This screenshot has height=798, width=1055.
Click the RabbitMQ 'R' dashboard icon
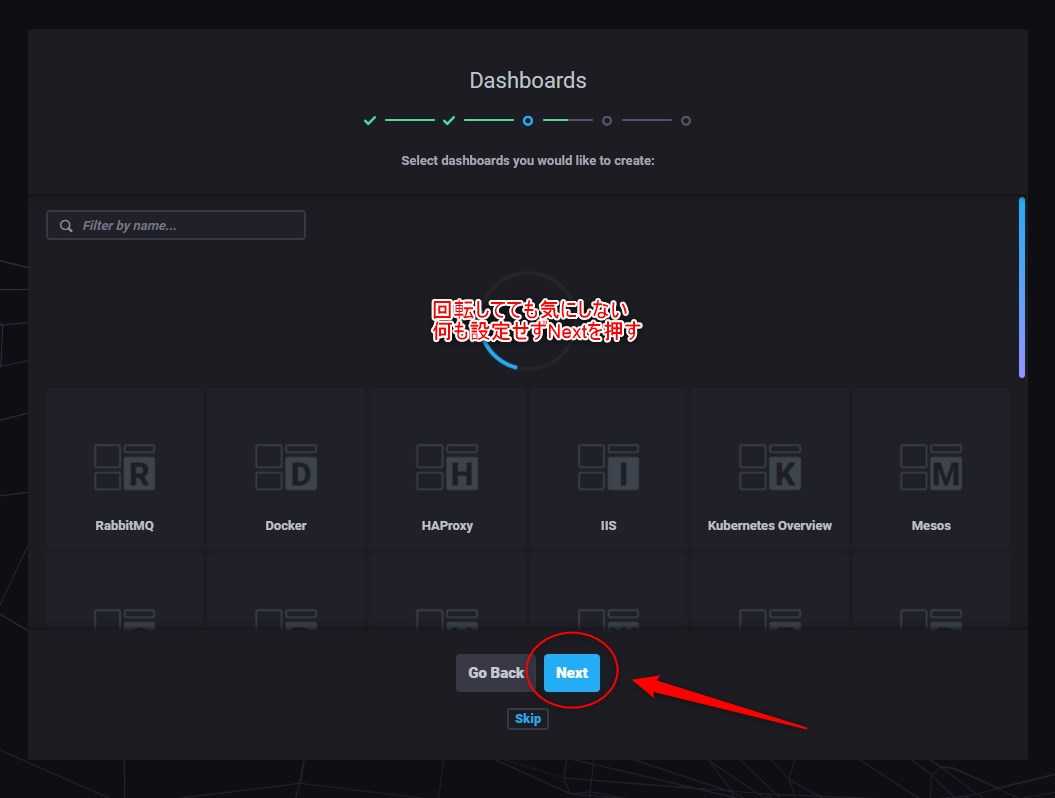click(124, 467)
